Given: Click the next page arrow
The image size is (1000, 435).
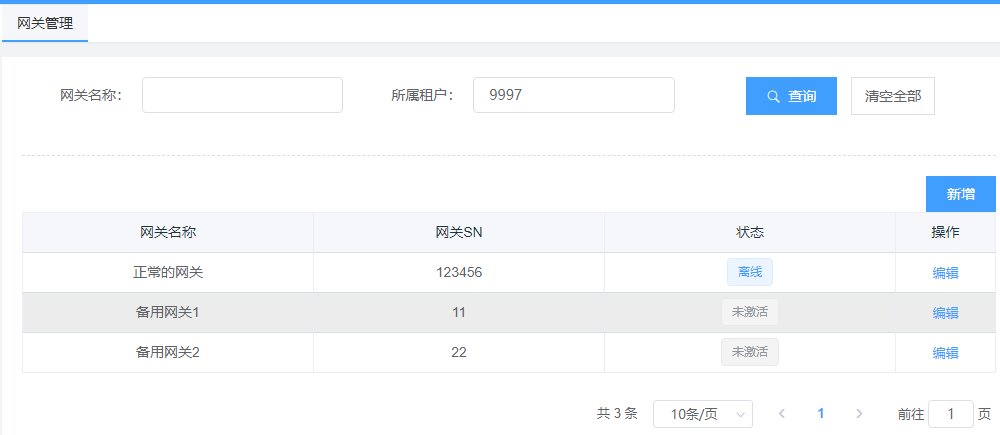Looking at the screenshot, I should pos(859,414).
